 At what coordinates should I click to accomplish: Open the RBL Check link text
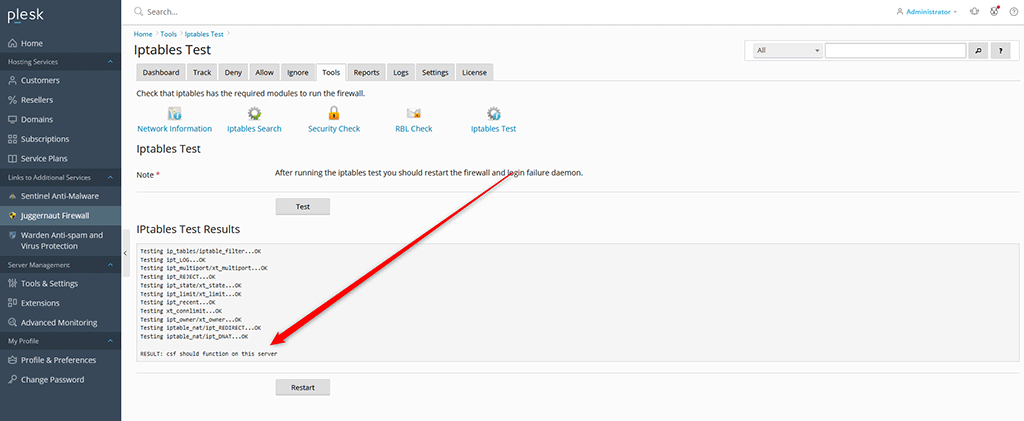413,129
